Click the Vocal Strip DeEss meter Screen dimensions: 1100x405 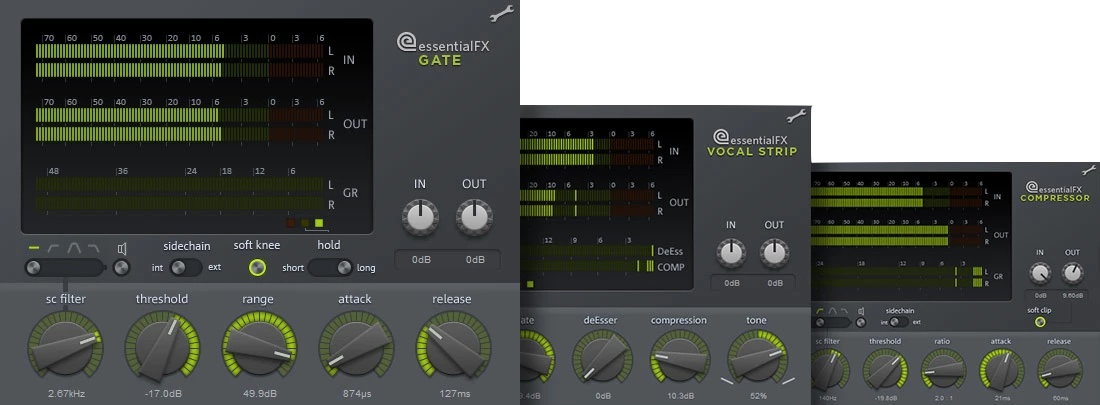(588, 251)
